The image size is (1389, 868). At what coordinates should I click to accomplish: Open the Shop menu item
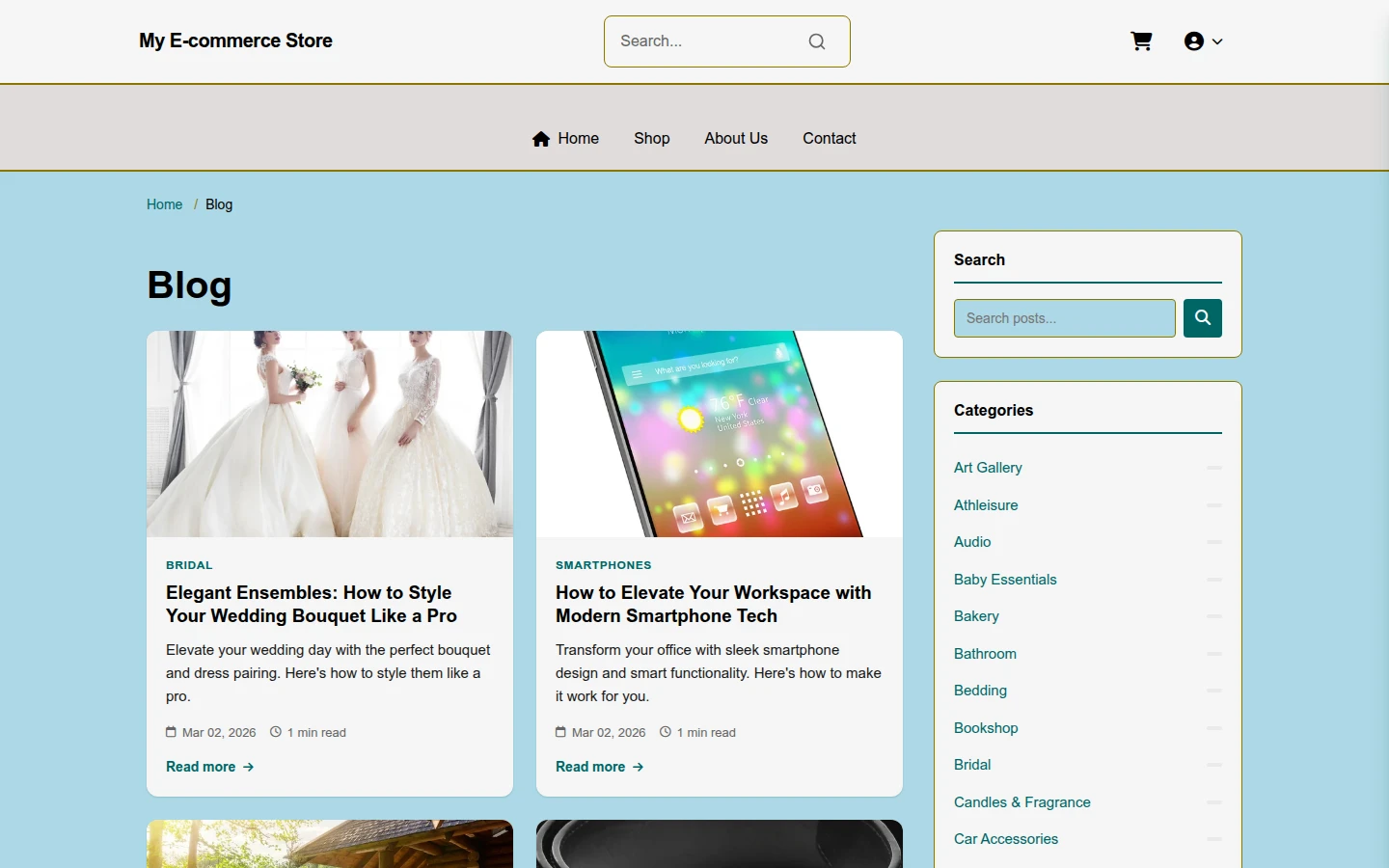[x=652, y=139]
